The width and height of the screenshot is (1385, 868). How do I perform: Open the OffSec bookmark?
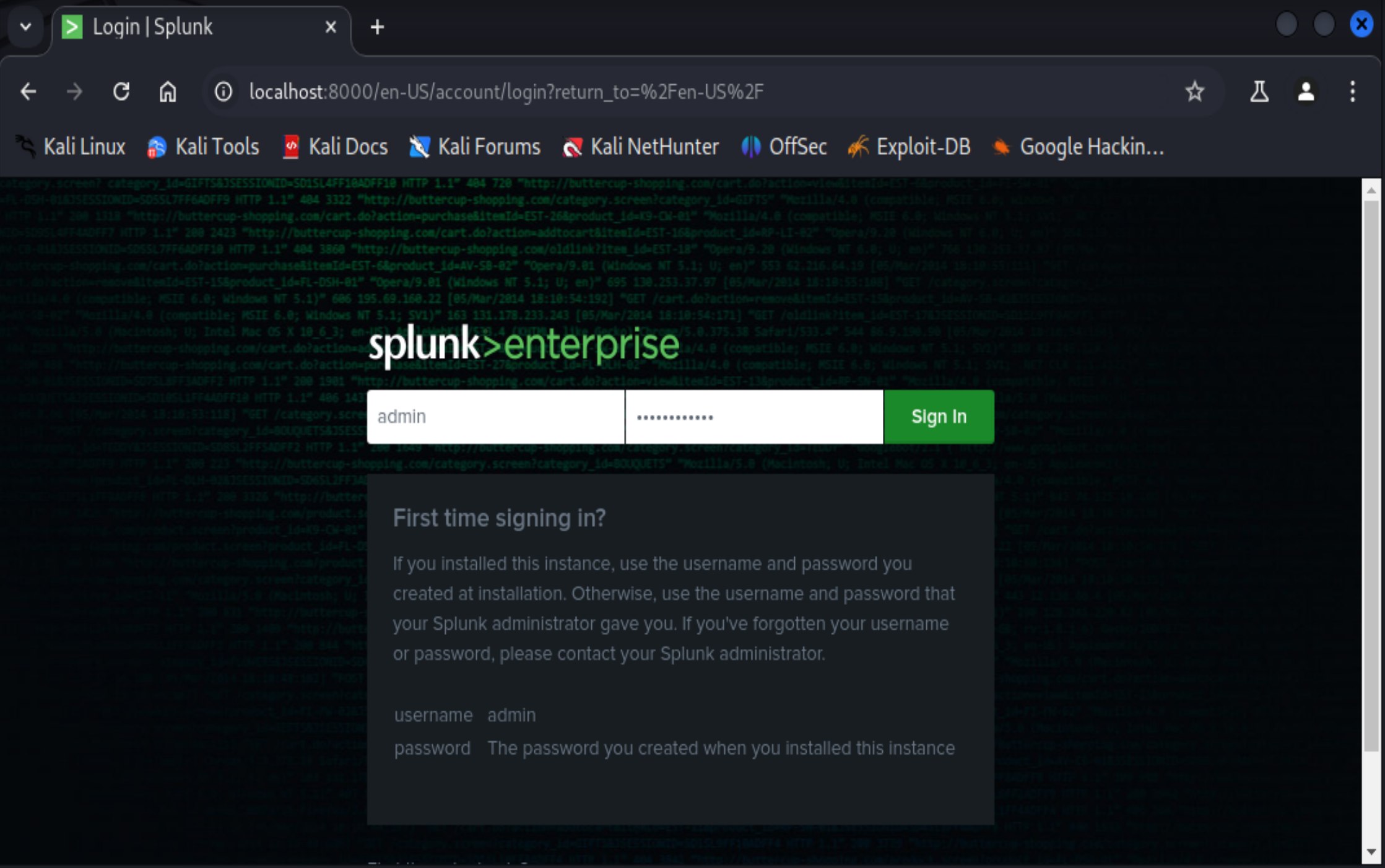click(x=784, y=147)
